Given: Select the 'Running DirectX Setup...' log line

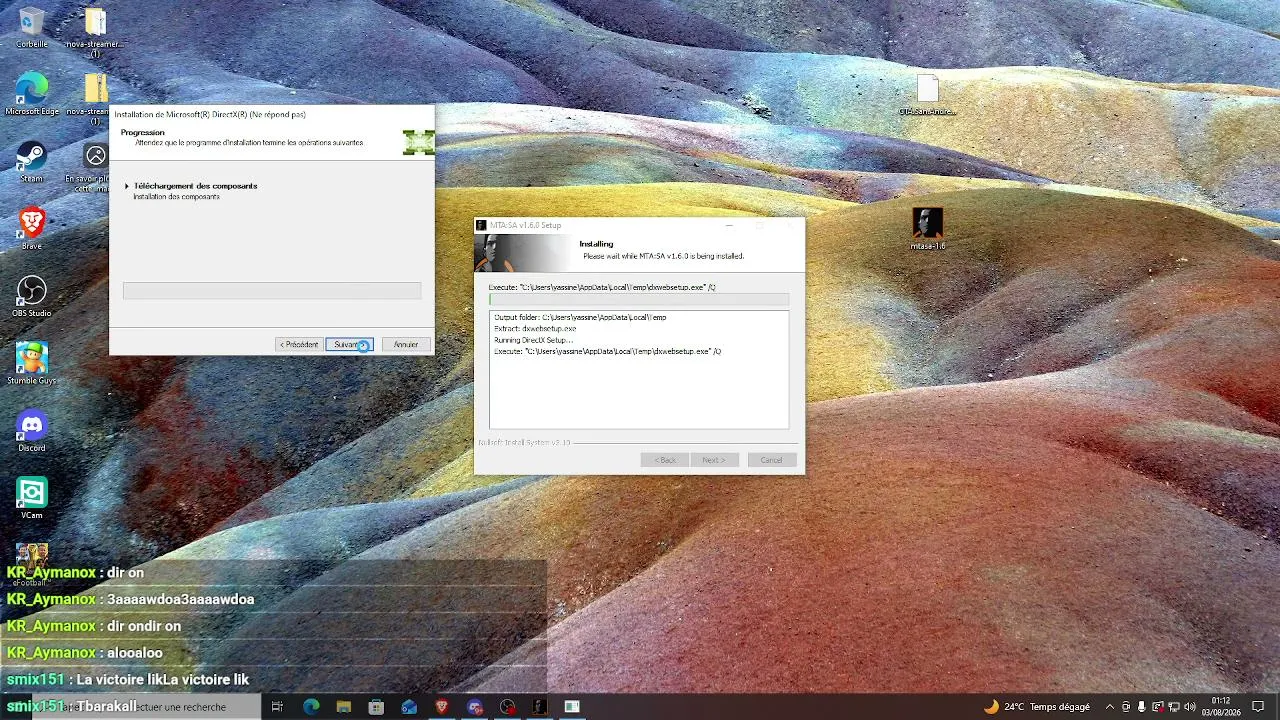Looking at the screenshot, I should pos(533,340).
